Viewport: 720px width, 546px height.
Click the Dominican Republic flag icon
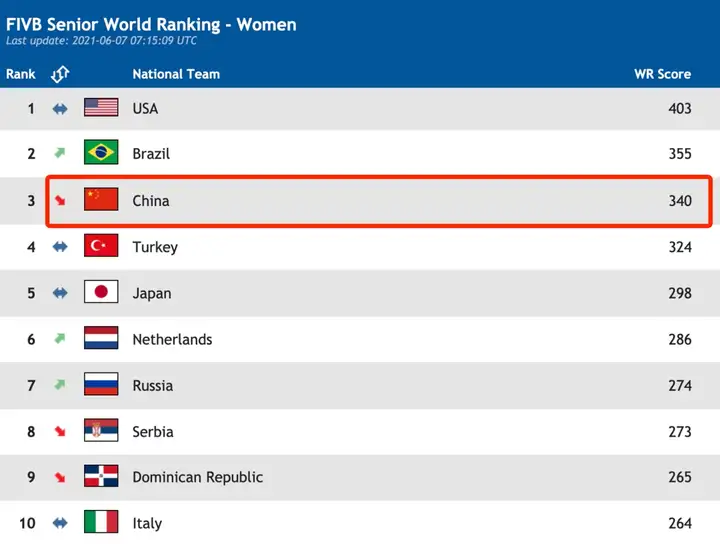(x=101, y=476)
